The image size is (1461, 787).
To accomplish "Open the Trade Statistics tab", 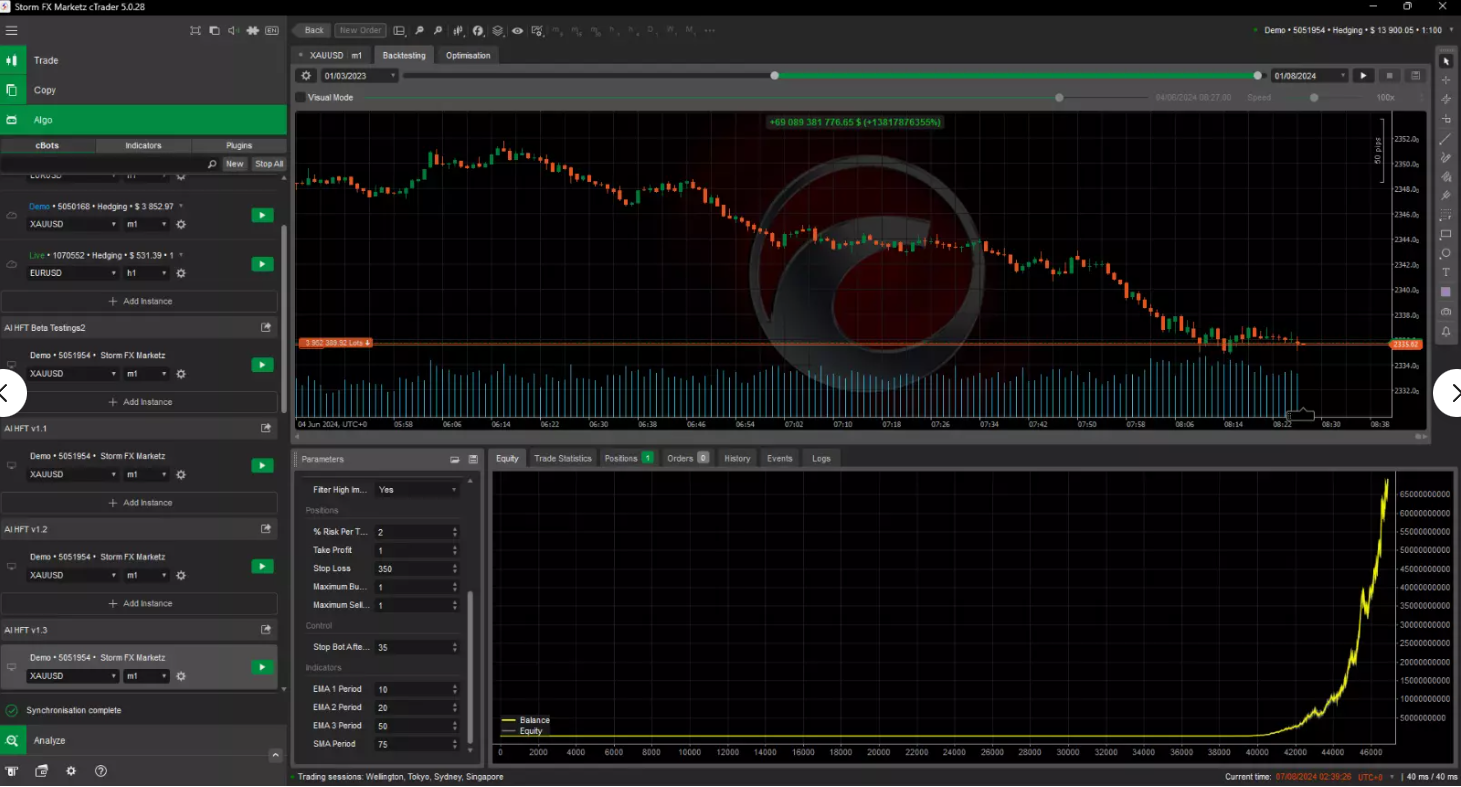I will pyautogui.click(x=562, y=458).
